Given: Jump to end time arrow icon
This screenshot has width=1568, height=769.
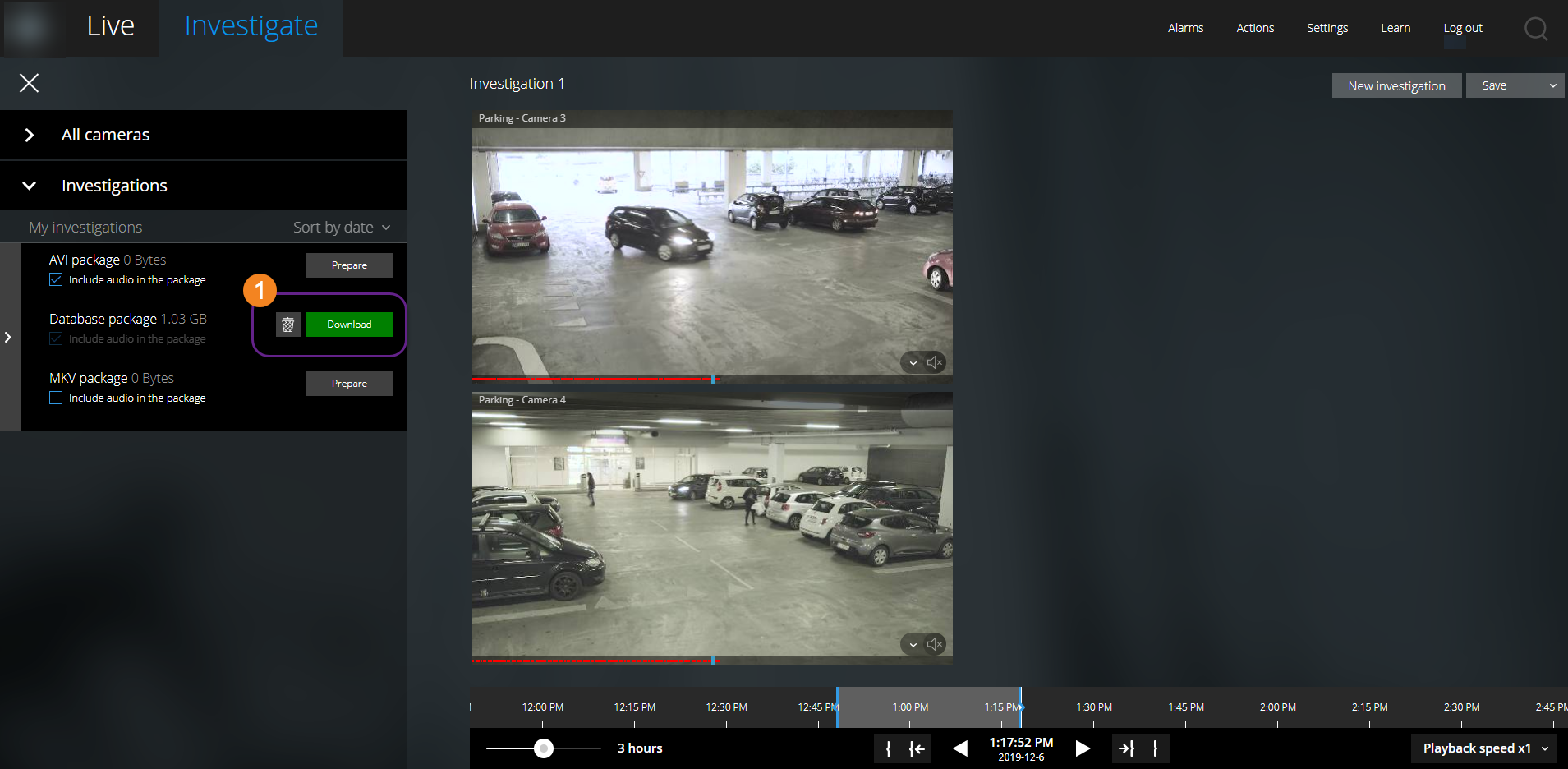Looking at the screenshot, I should [1126, 748].
